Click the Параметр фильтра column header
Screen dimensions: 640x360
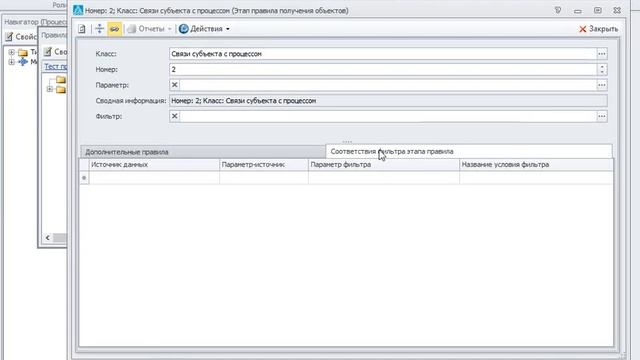[384, 165]
